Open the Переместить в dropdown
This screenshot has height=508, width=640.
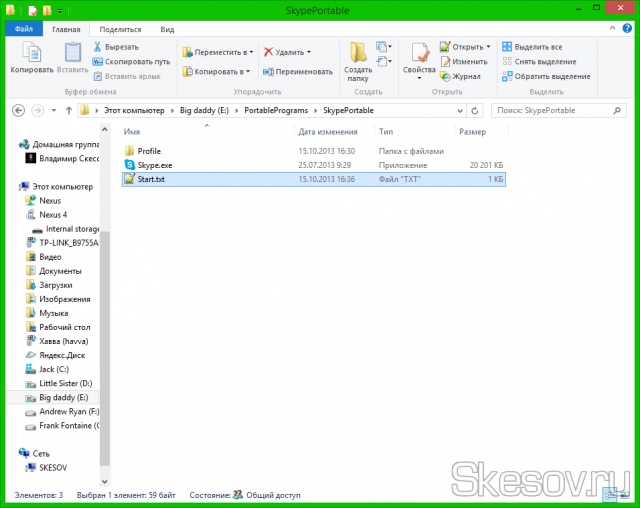point(250,52)
